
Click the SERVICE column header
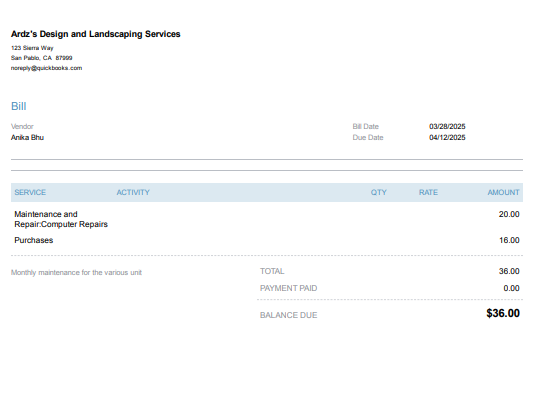coord(30,192)
